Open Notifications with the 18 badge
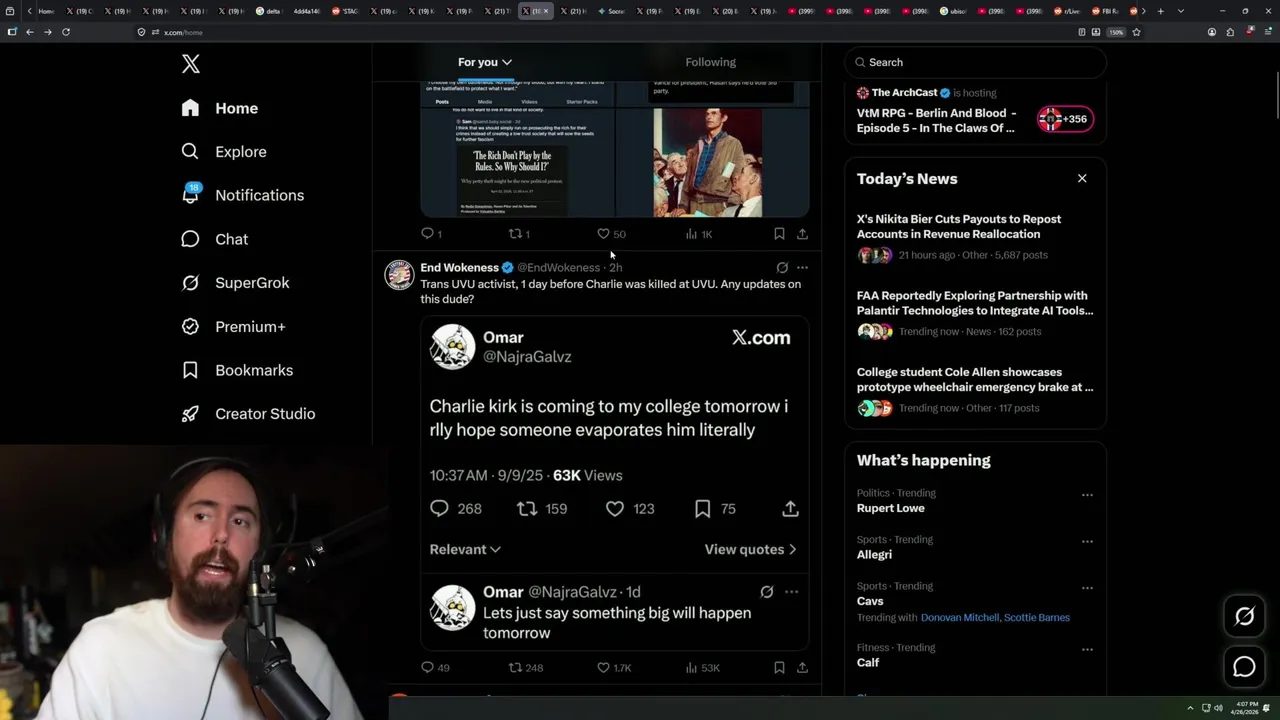1280x720 pixels. click(242, 195)
